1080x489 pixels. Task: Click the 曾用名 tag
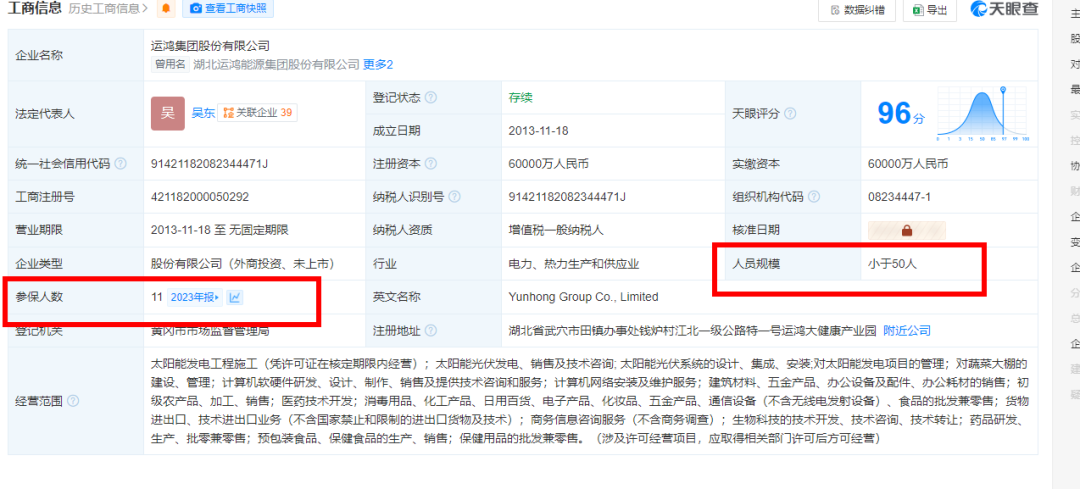point(170,65)
